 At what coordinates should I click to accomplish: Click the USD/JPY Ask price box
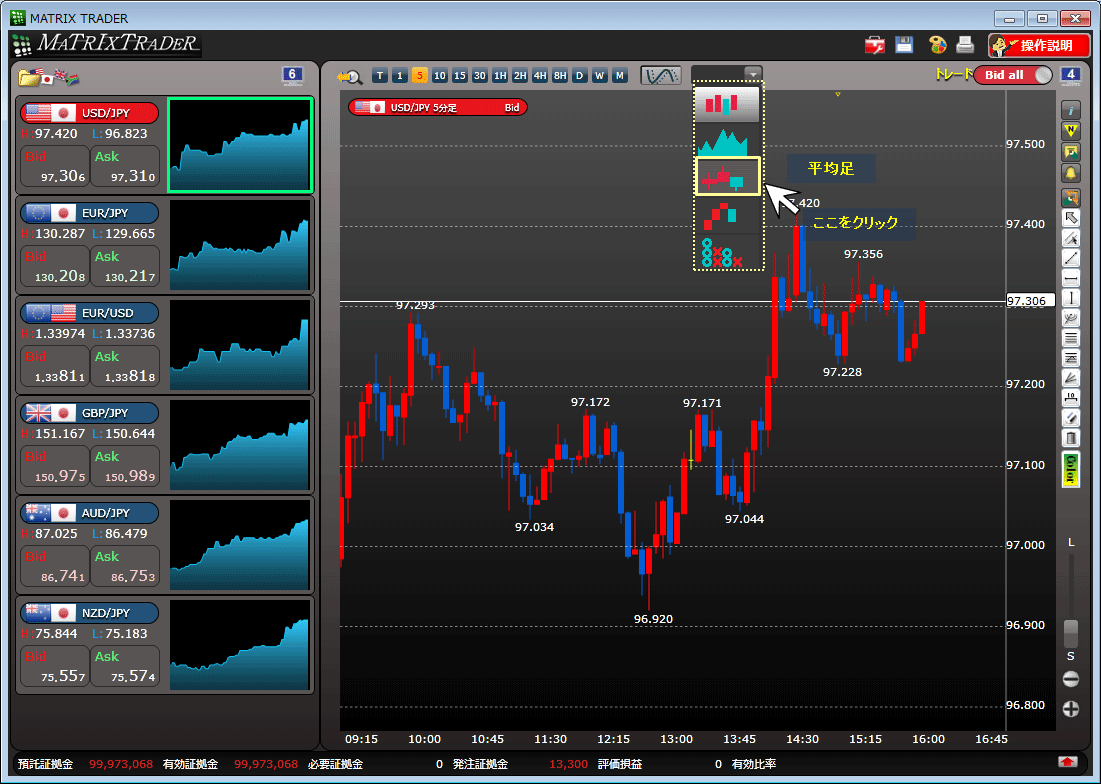[x=125, y=166]
